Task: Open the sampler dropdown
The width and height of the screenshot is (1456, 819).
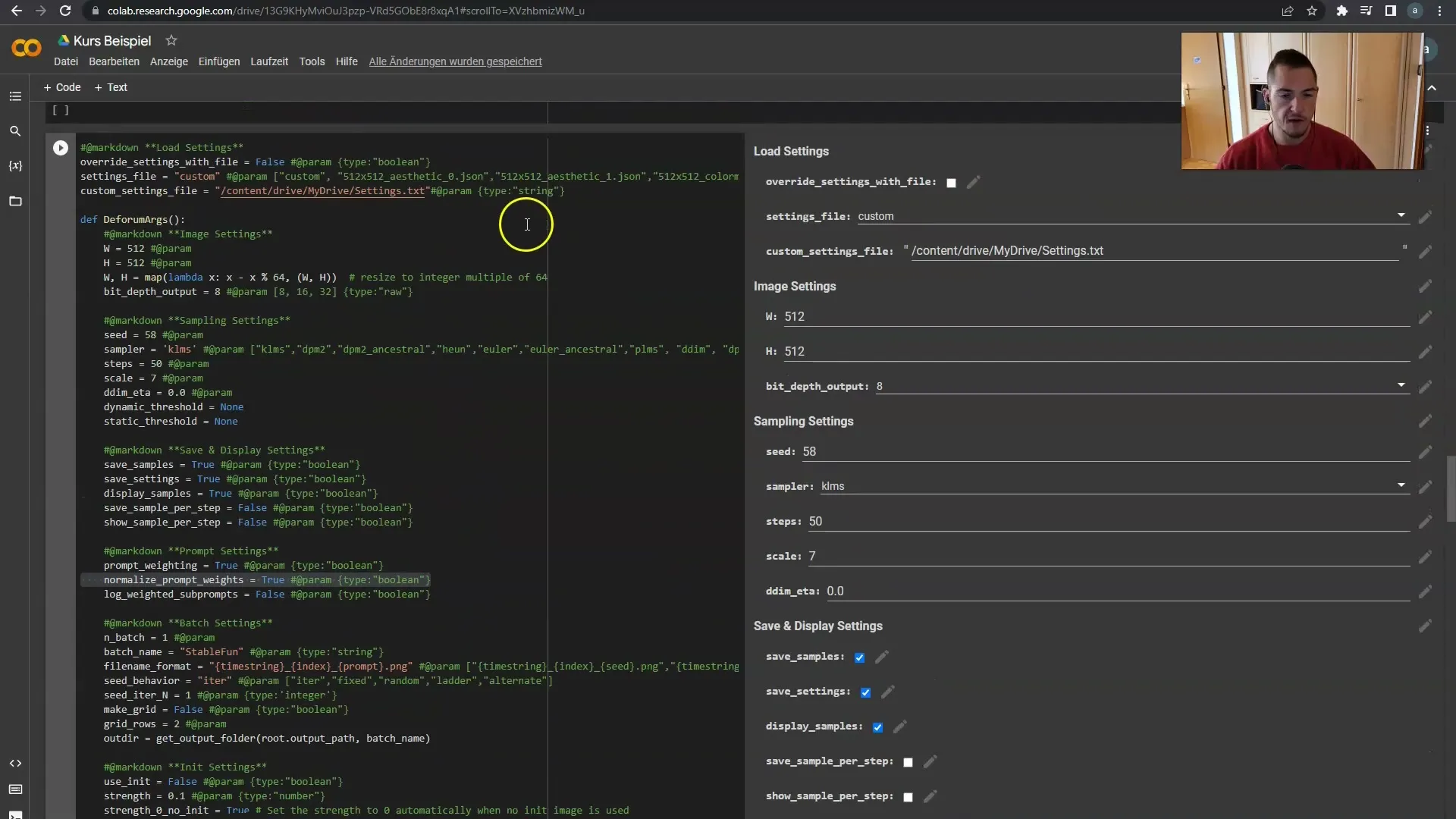Action: pyautogui.click(x=1115, y=486)
